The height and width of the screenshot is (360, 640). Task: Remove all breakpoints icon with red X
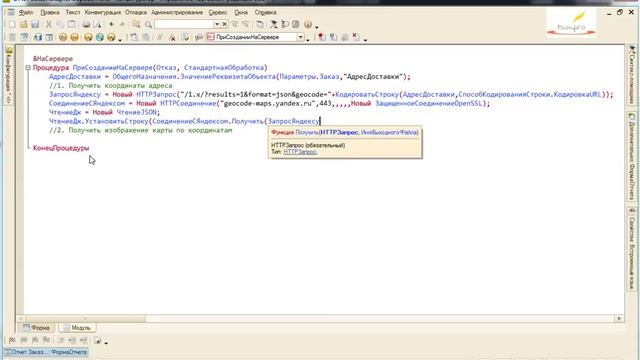click(356, 38)
